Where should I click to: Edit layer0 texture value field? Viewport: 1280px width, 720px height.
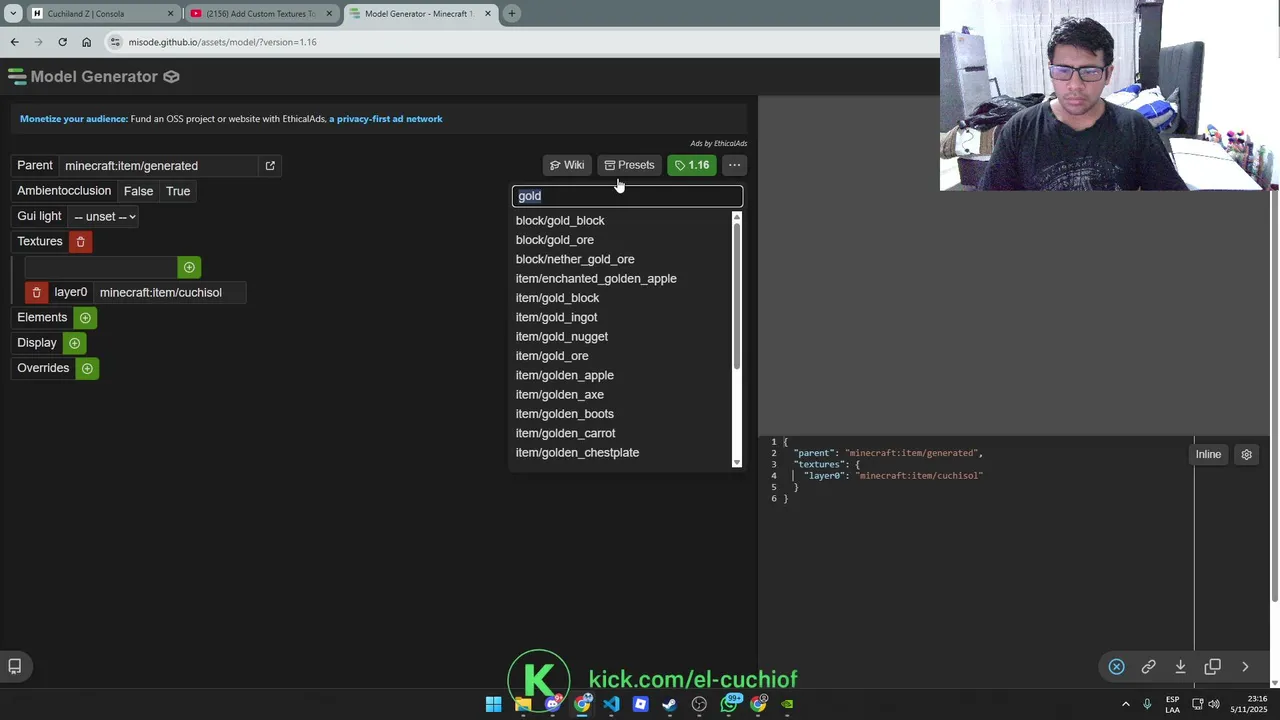point(170,292)
